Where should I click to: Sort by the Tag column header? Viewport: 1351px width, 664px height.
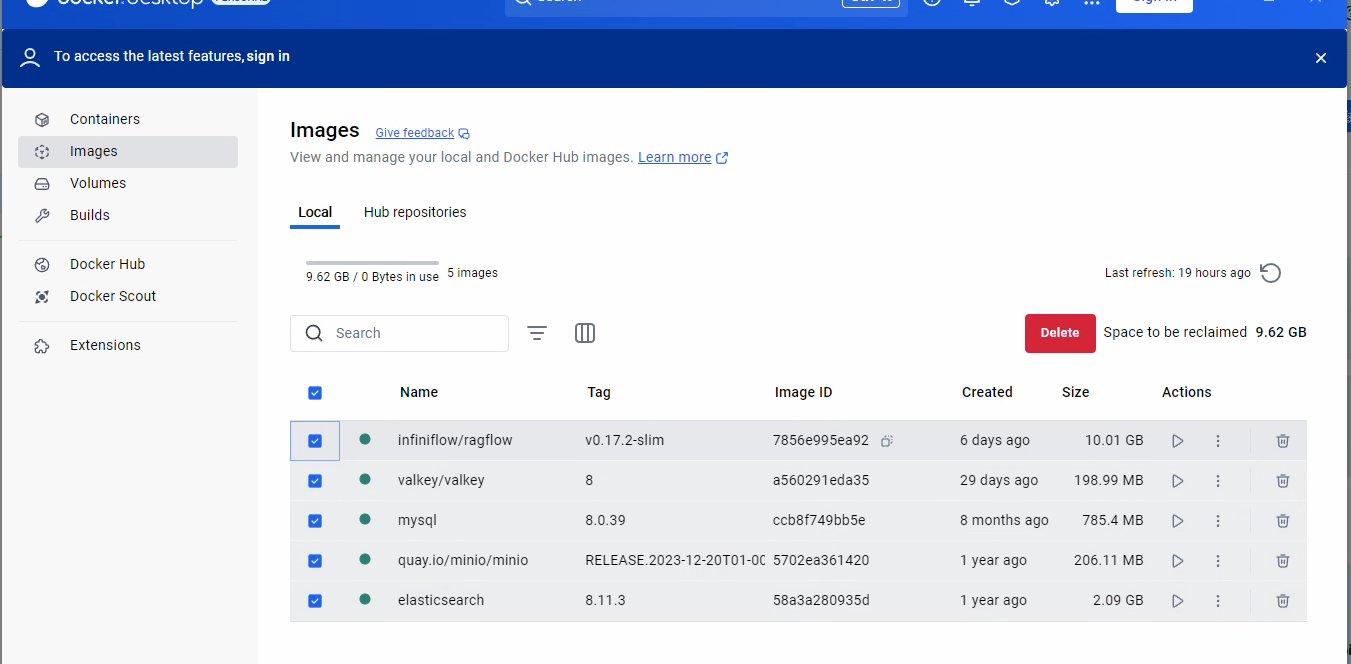(599, 392)
